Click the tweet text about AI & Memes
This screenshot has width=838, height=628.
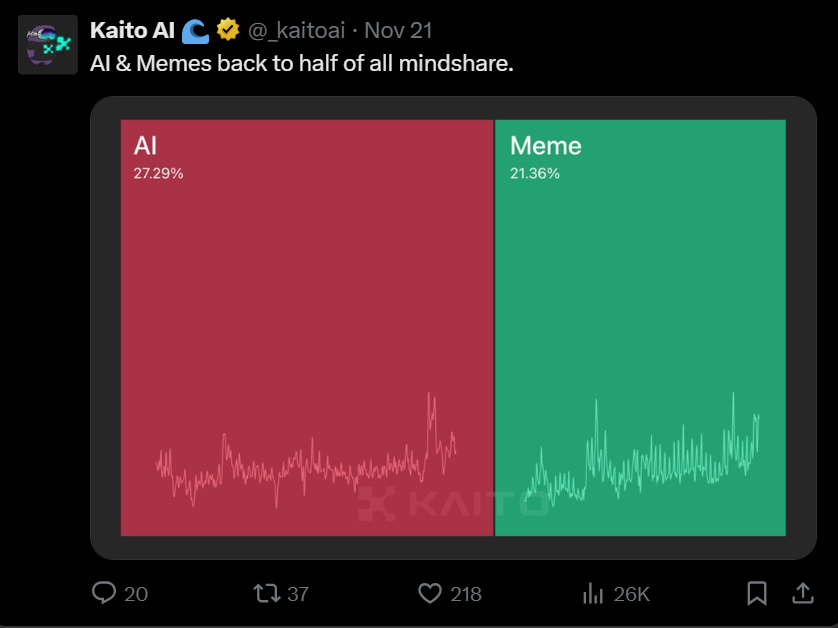tap(302, 62)
